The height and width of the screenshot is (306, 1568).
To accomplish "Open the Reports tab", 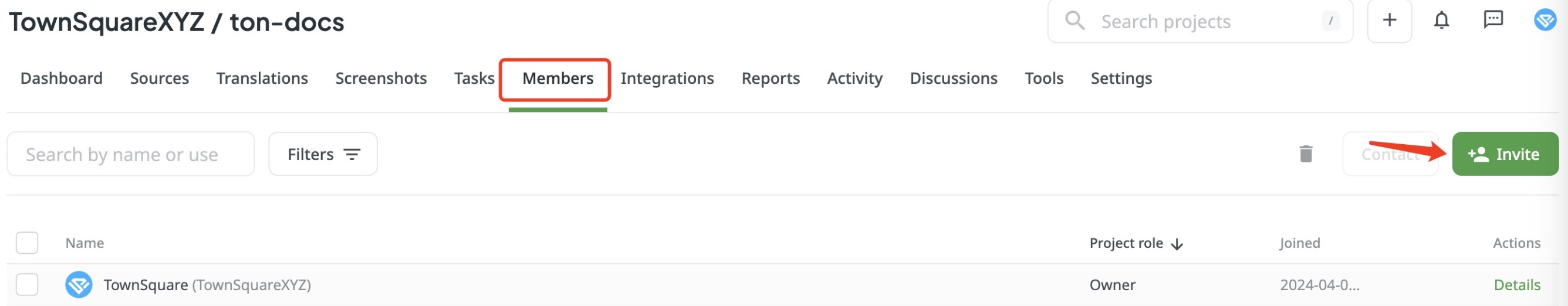I will pos(770,79).
